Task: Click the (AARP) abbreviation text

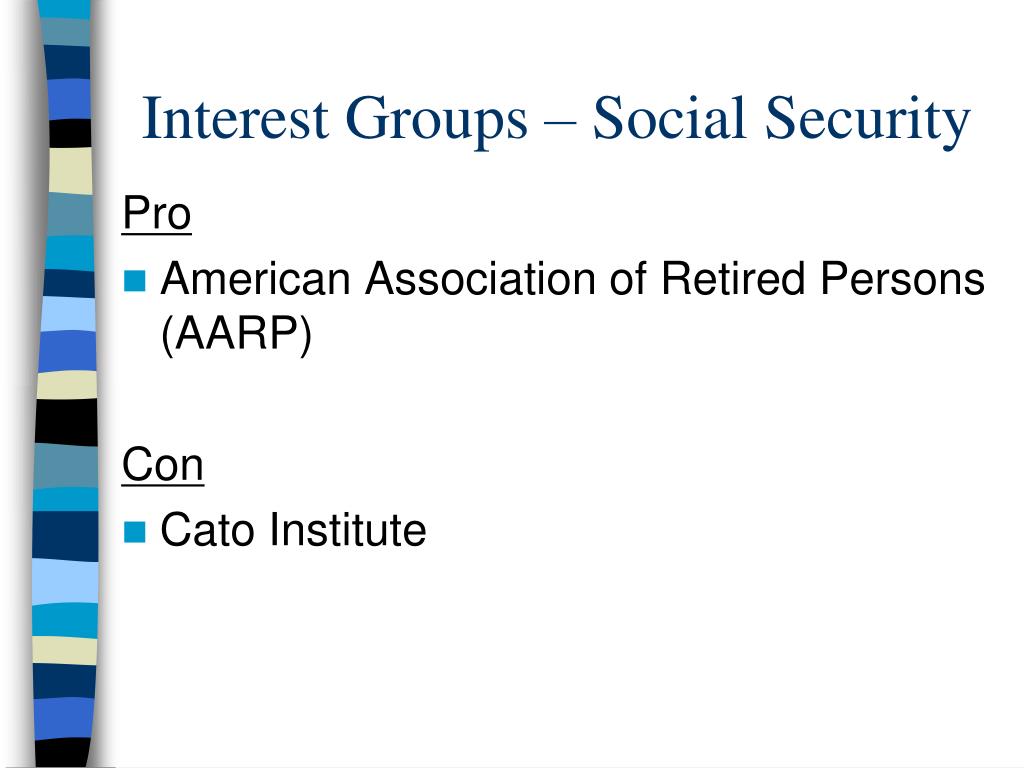Action: point(236,334)
